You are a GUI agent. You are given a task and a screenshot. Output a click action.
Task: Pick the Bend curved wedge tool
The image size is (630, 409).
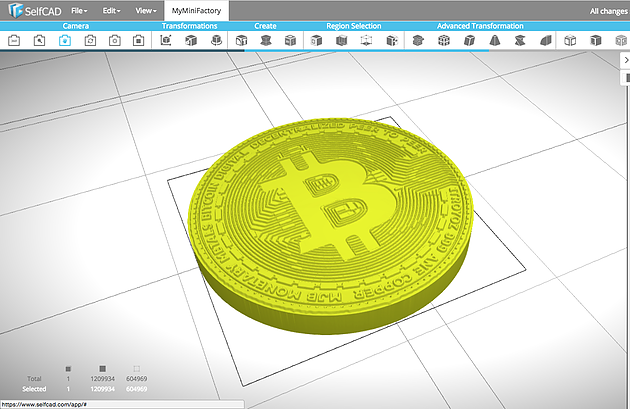point(545,40)
